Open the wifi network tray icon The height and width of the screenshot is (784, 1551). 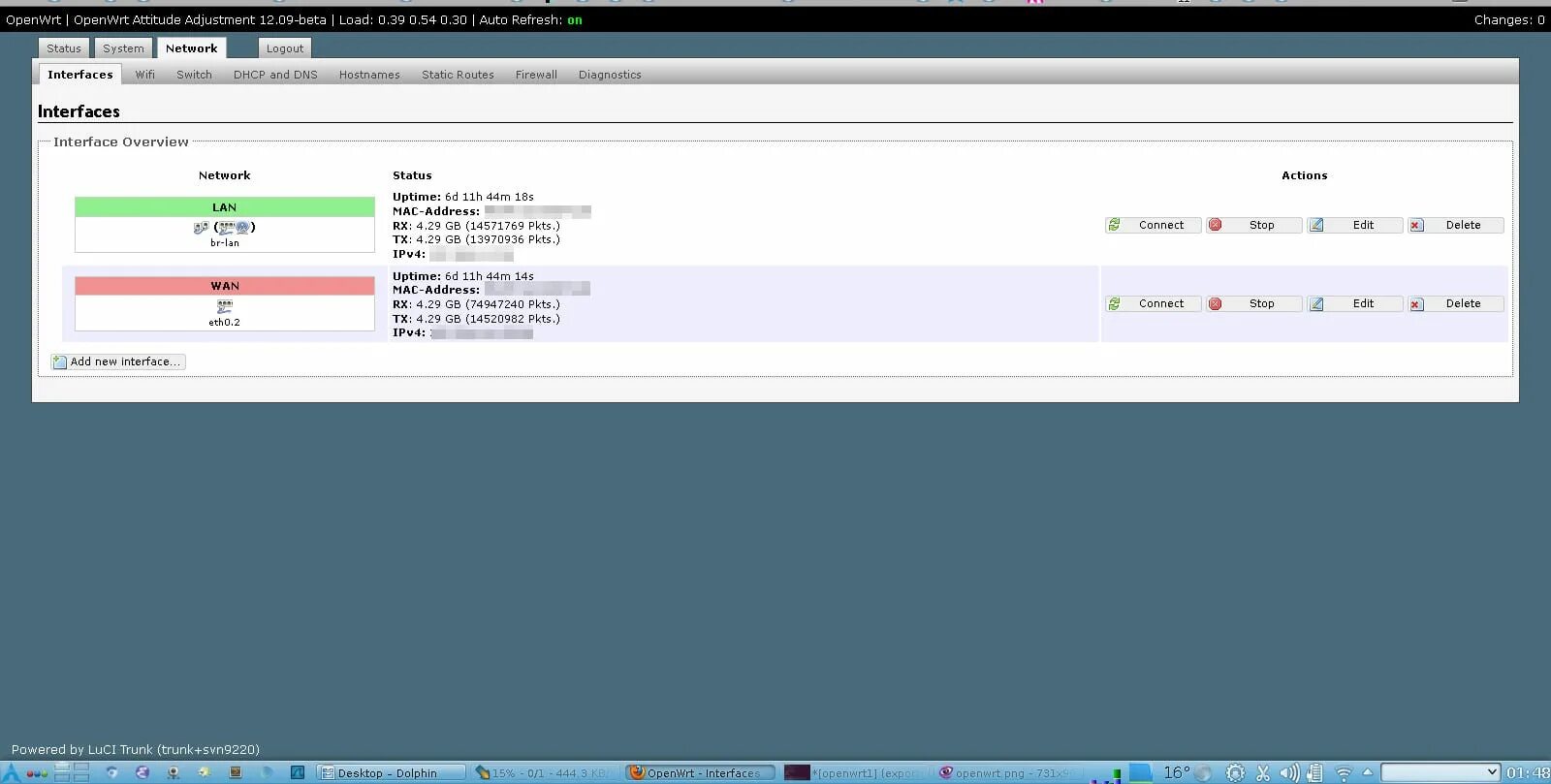1344,772
